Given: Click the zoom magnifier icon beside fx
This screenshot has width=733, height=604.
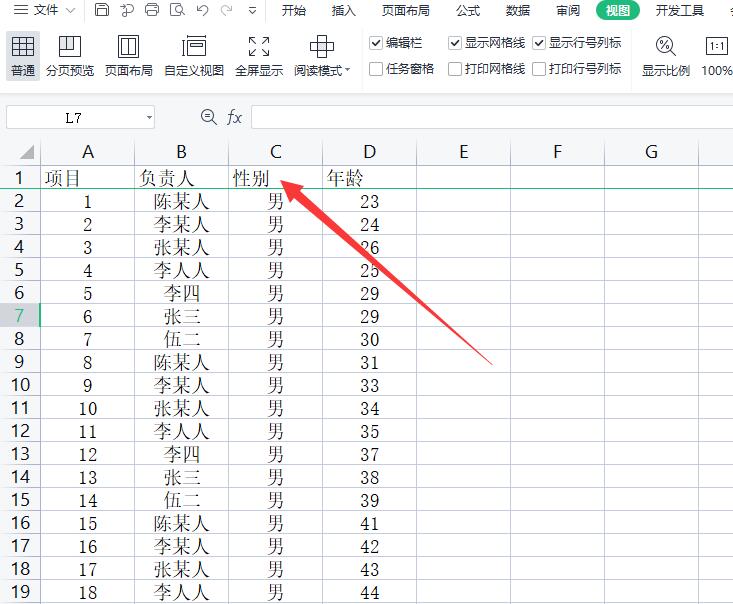Looking at the screenshot, I should click(x=208, y=117).
